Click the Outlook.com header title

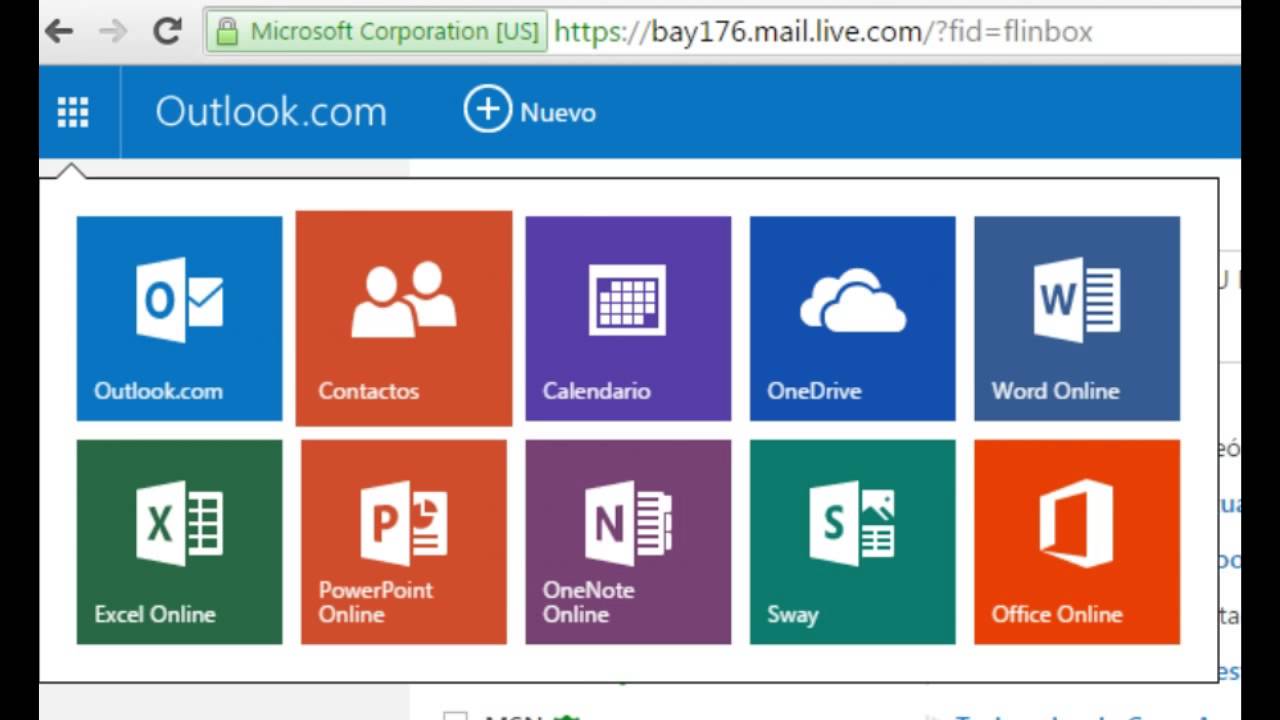[271, 112]
